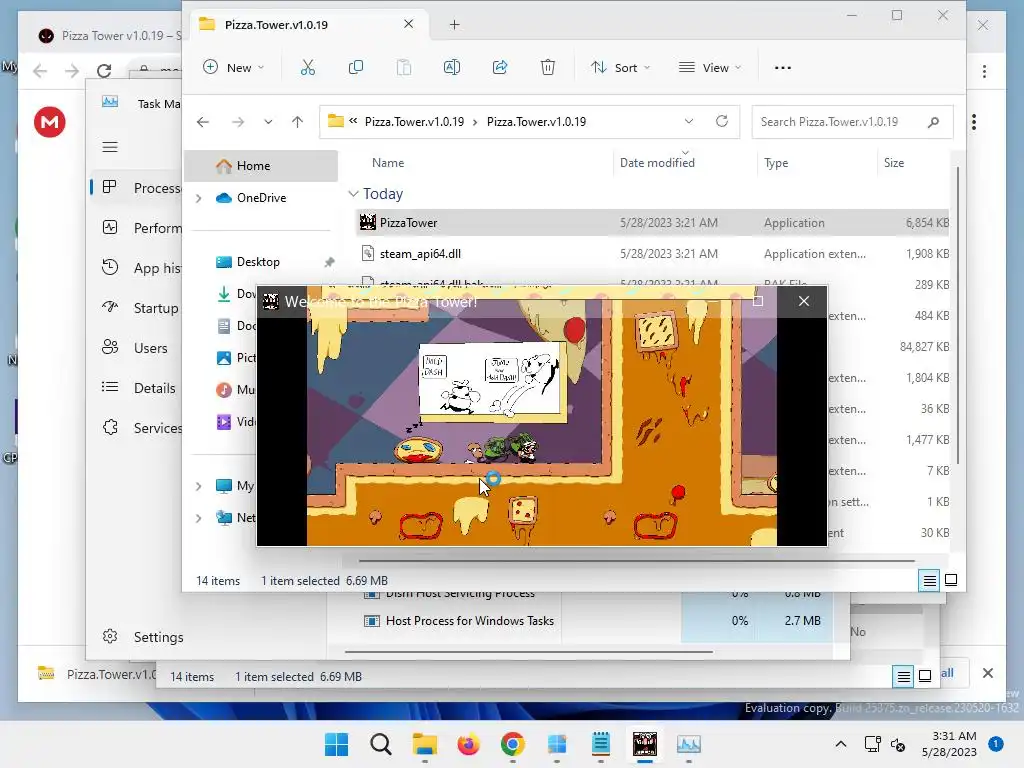The height and width of the screenshot is (768, 1024).
Task: Click the Explorer horizontal scrollbar
Action: (x=636, y=560)
